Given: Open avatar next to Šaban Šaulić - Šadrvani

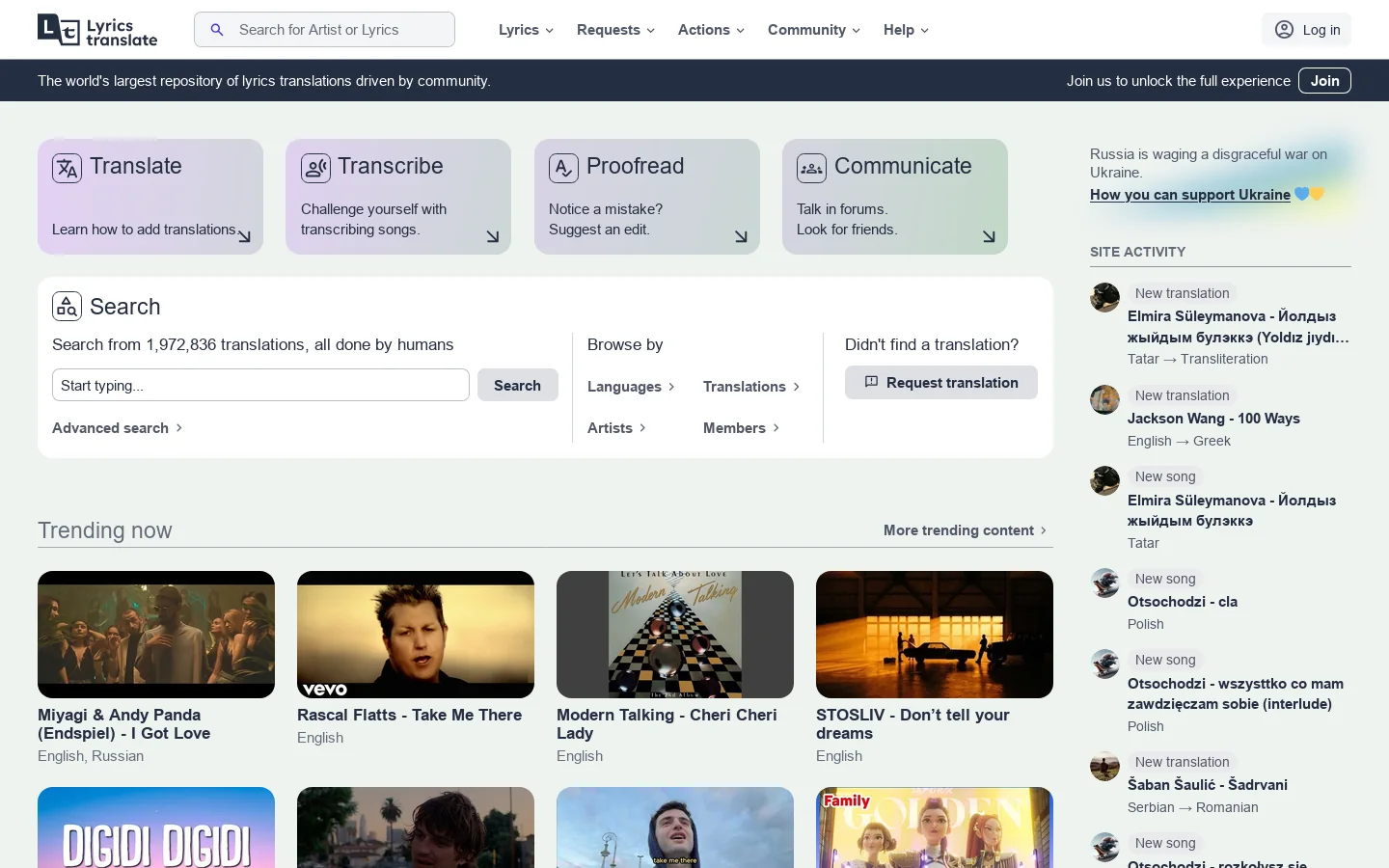Looking at the screenshot, I should [x=1104, y=766].
